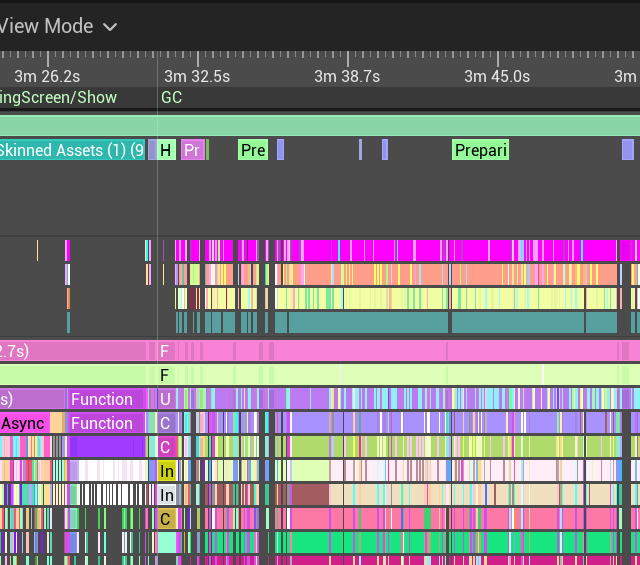
Task: Click the white In event block
Action: click(167, 495)
